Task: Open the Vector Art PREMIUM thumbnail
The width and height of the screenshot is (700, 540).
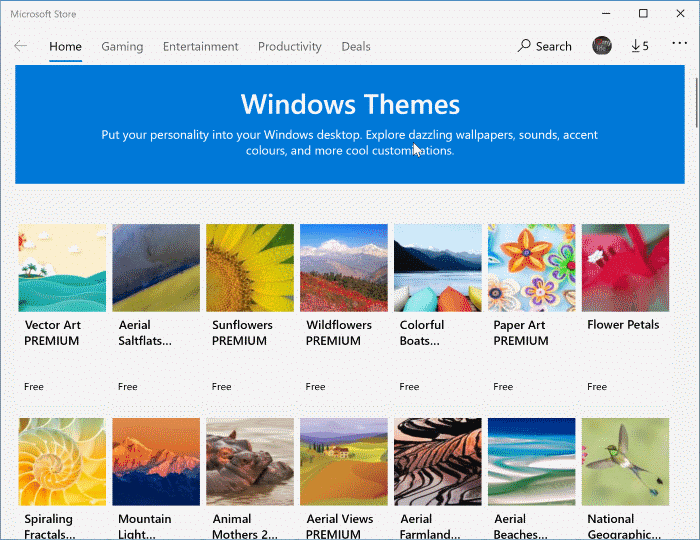Action: coord(62,268)
